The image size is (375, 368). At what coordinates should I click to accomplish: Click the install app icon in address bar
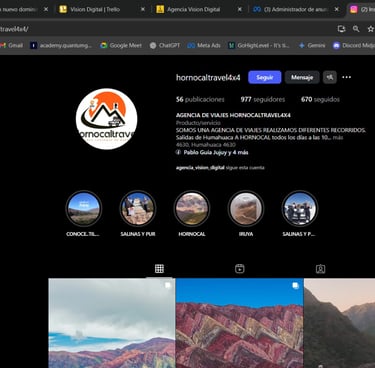(341, 29)
